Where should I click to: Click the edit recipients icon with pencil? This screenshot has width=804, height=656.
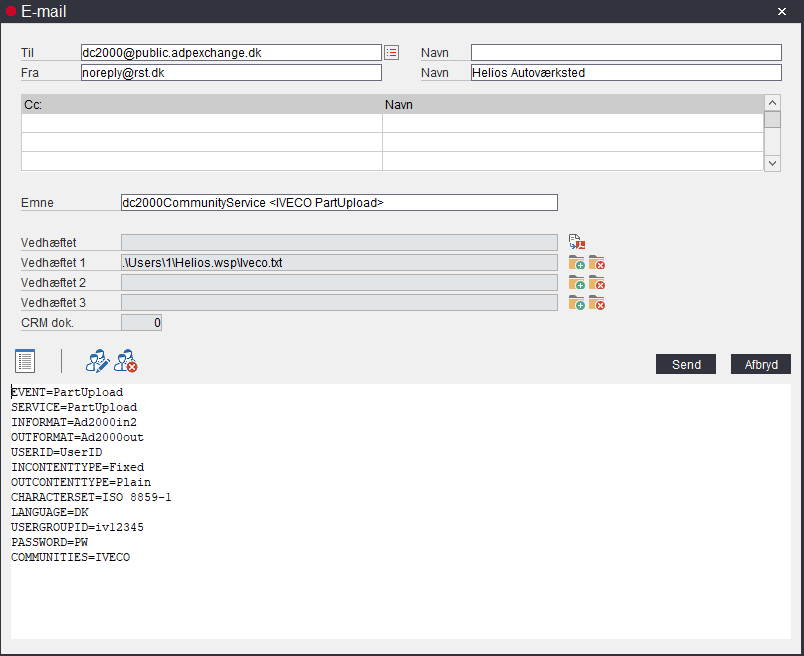point(97,361)
